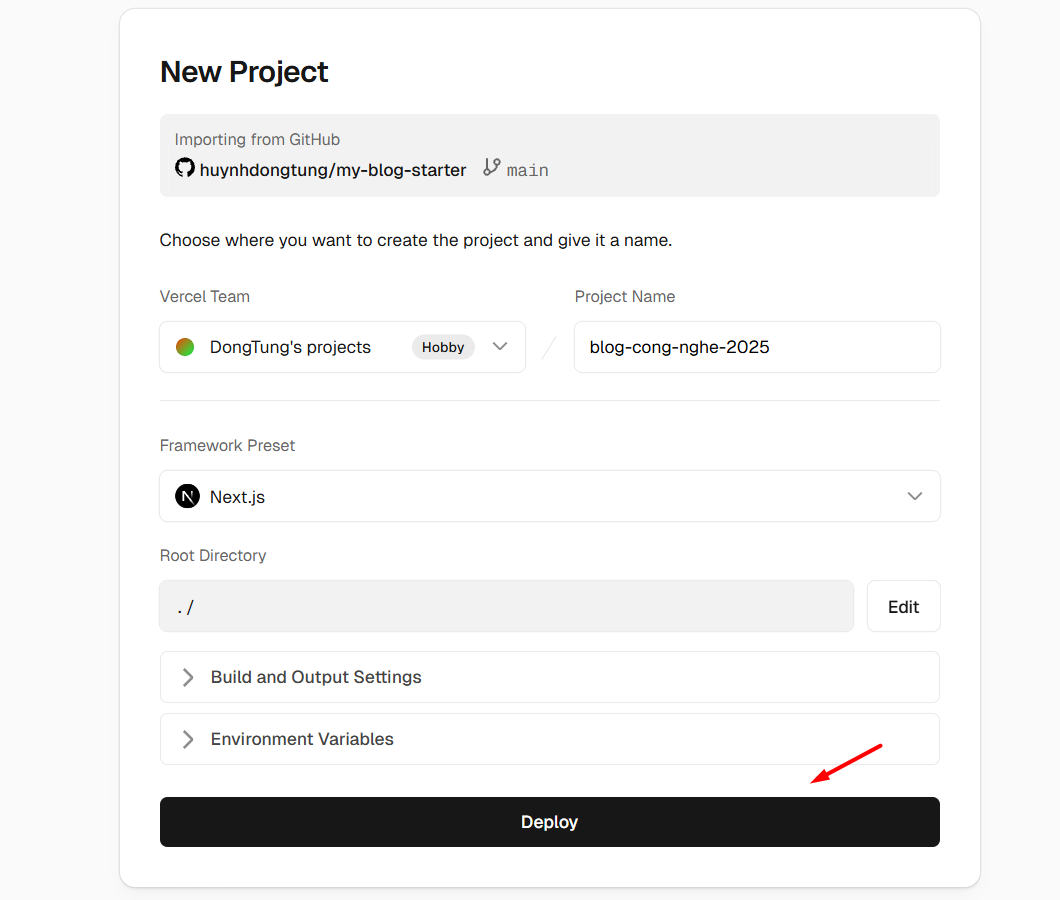Click the huynhdongtung/my-blog-starter repository link
This screenshot has width=1060, height=900.
pos(333,169)
